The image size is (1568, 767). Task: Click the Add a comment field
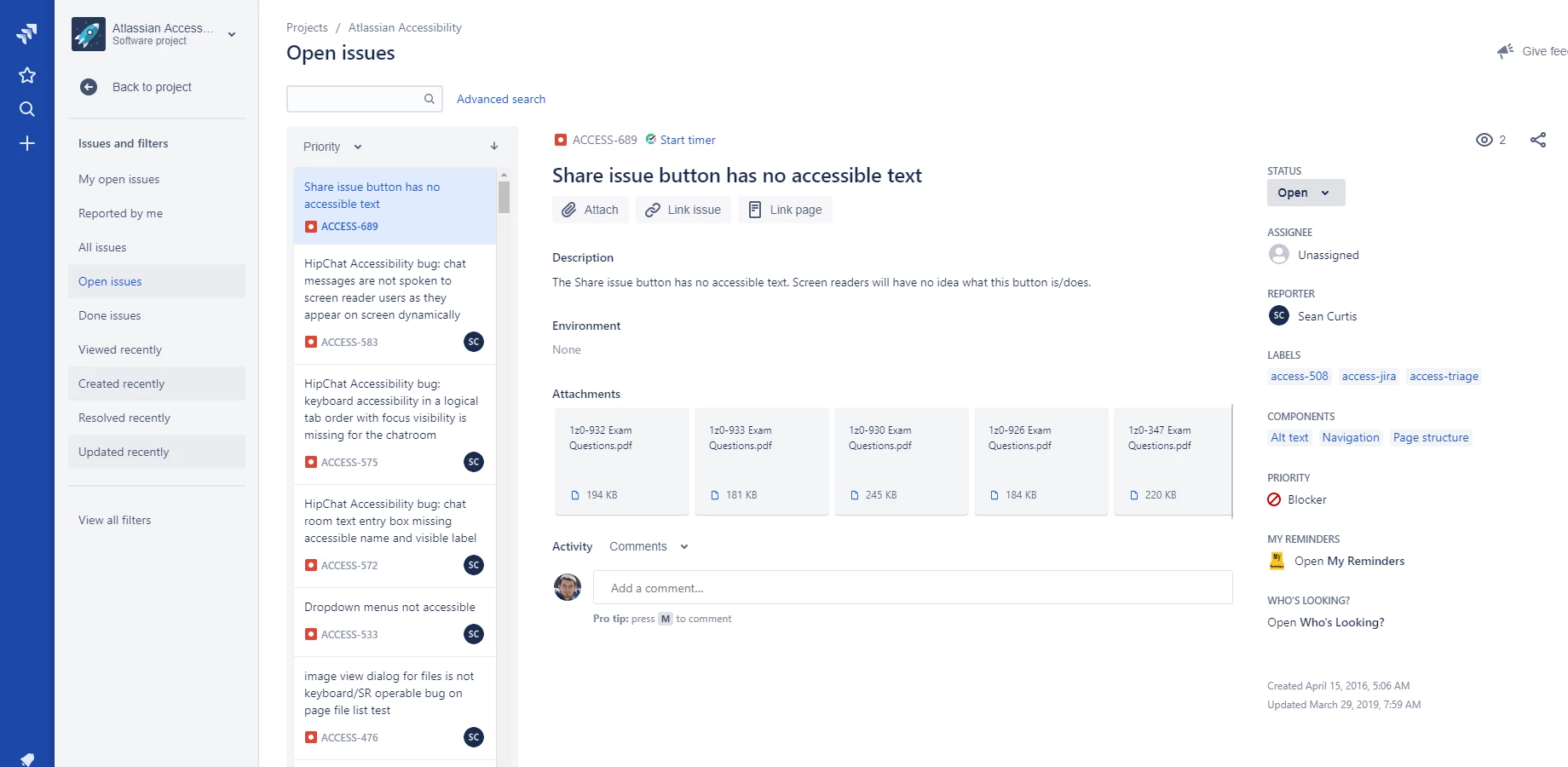tap(913, 587)
